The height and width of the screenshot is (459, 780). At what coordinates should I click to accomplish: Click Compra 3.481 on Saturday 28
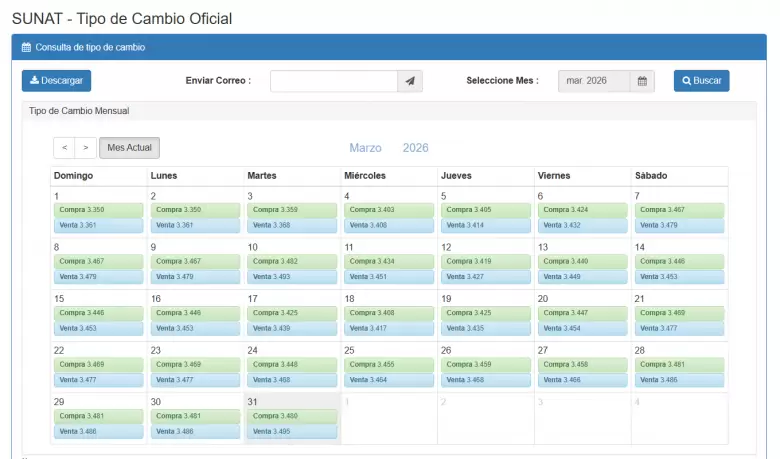679,365
